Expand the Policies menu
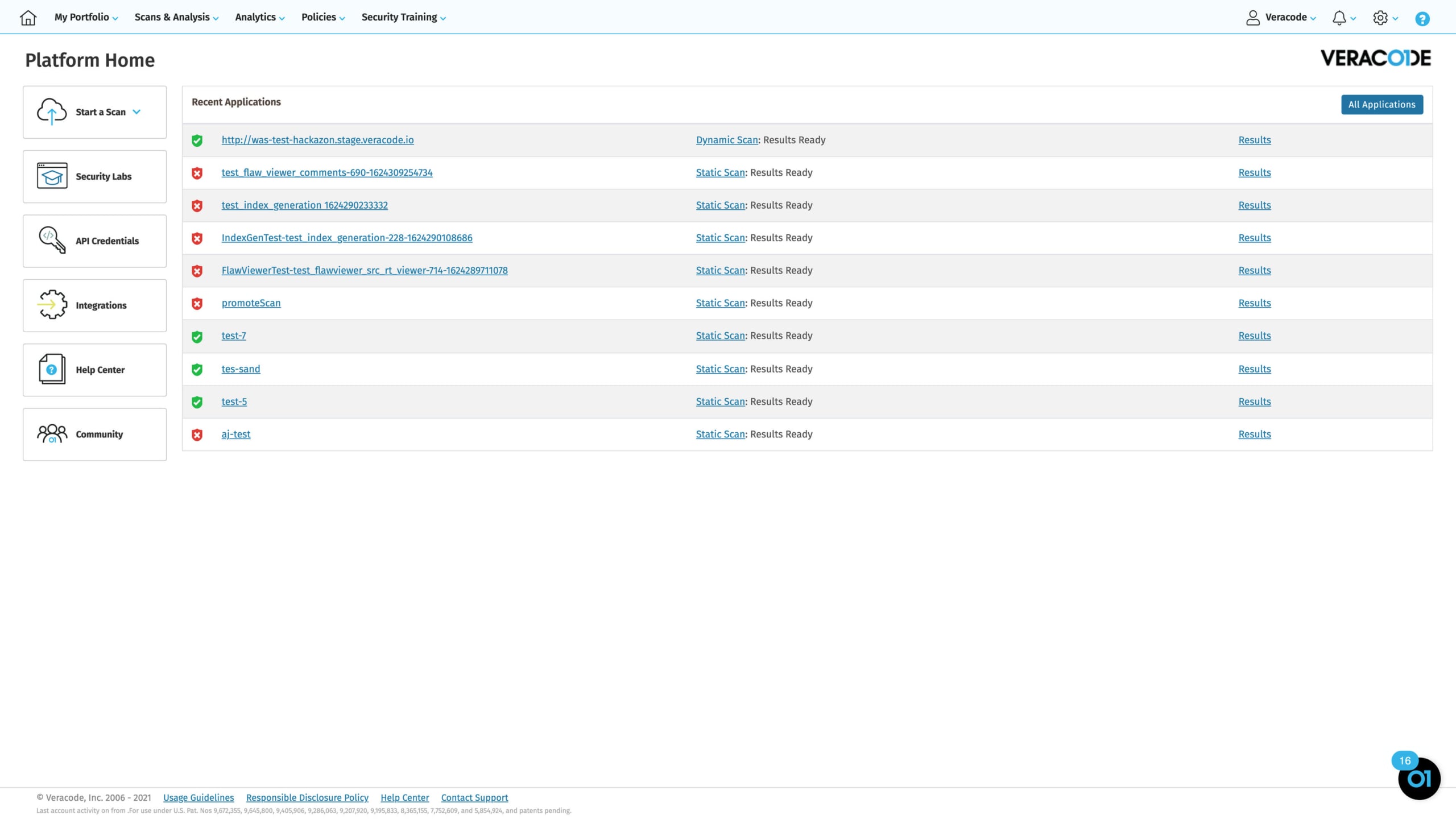1456x819 pixels. (323, 17)
